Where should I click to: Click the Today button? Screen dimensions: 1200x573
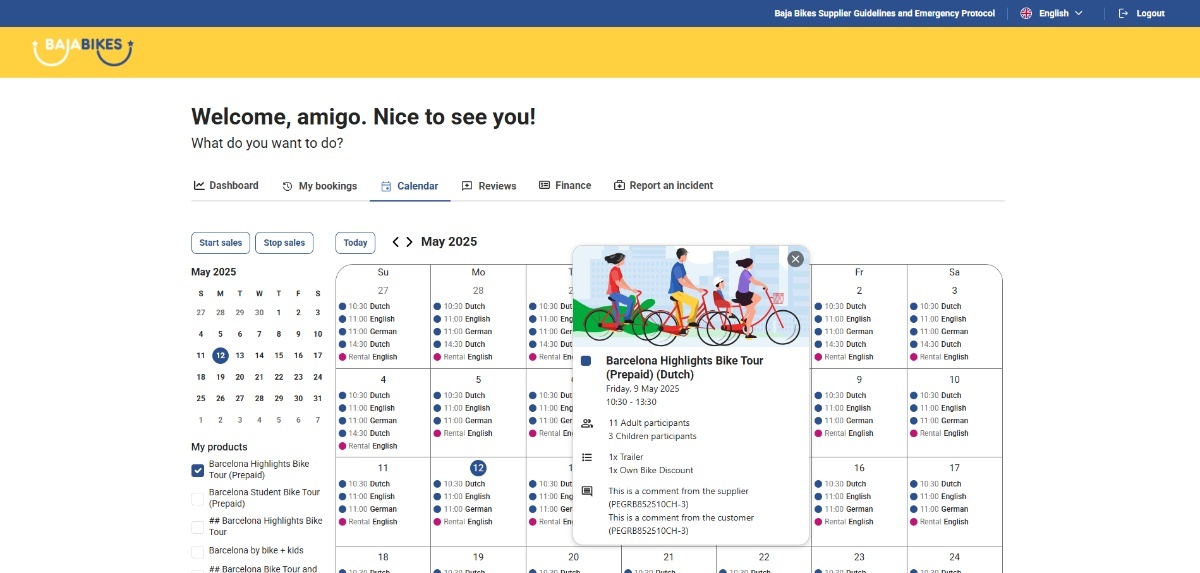pos(355,243)
